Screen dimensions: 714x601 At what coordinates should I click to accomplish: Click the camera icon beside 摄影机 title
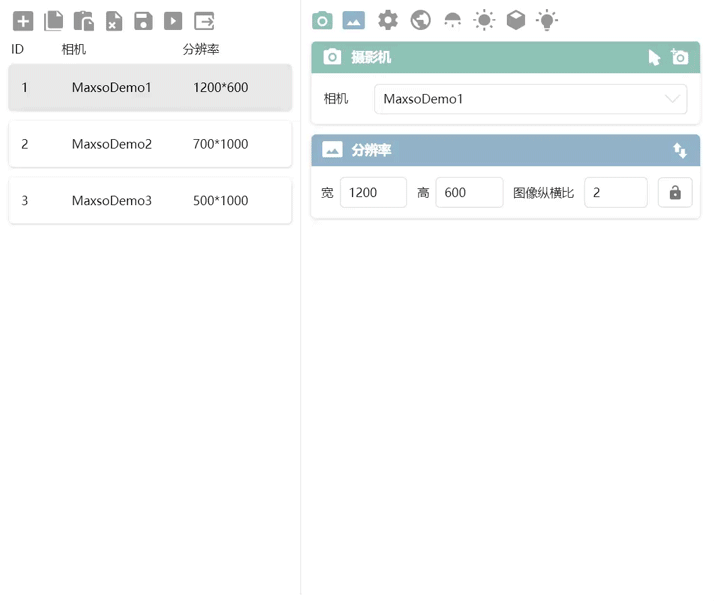point(332,57)
